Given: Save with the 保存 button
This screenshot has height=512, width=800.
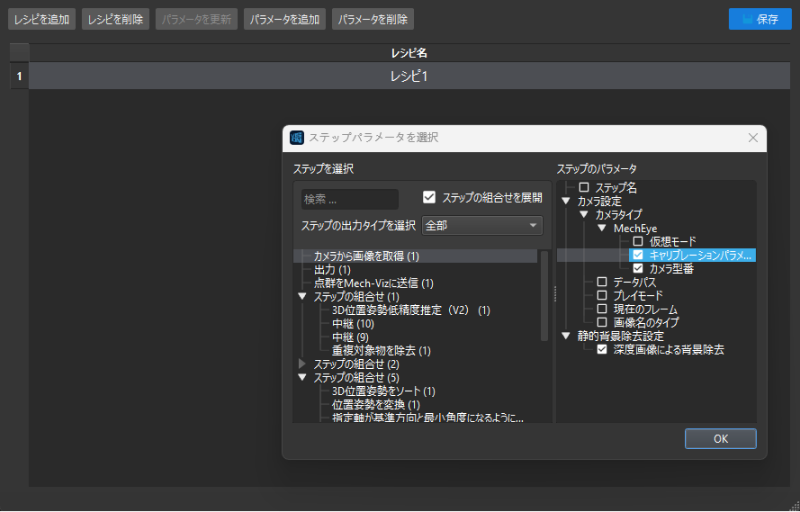Looking at the screenshot, I should (x=760, y=19).
